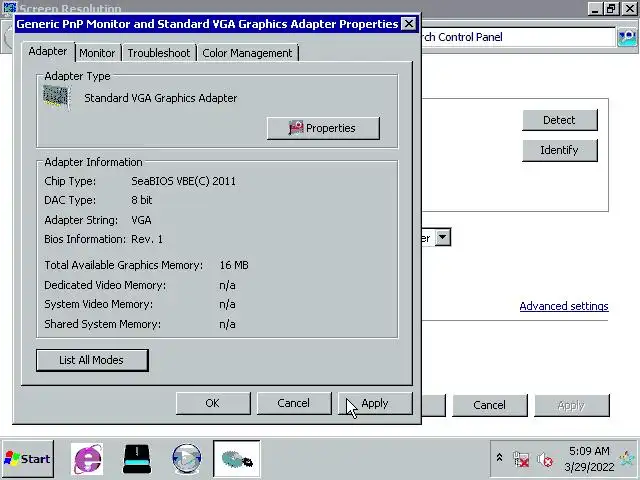Launch Internet Explorer from taskbar
The width and height of the screenshot is (640, 480).
coord(87,459)
